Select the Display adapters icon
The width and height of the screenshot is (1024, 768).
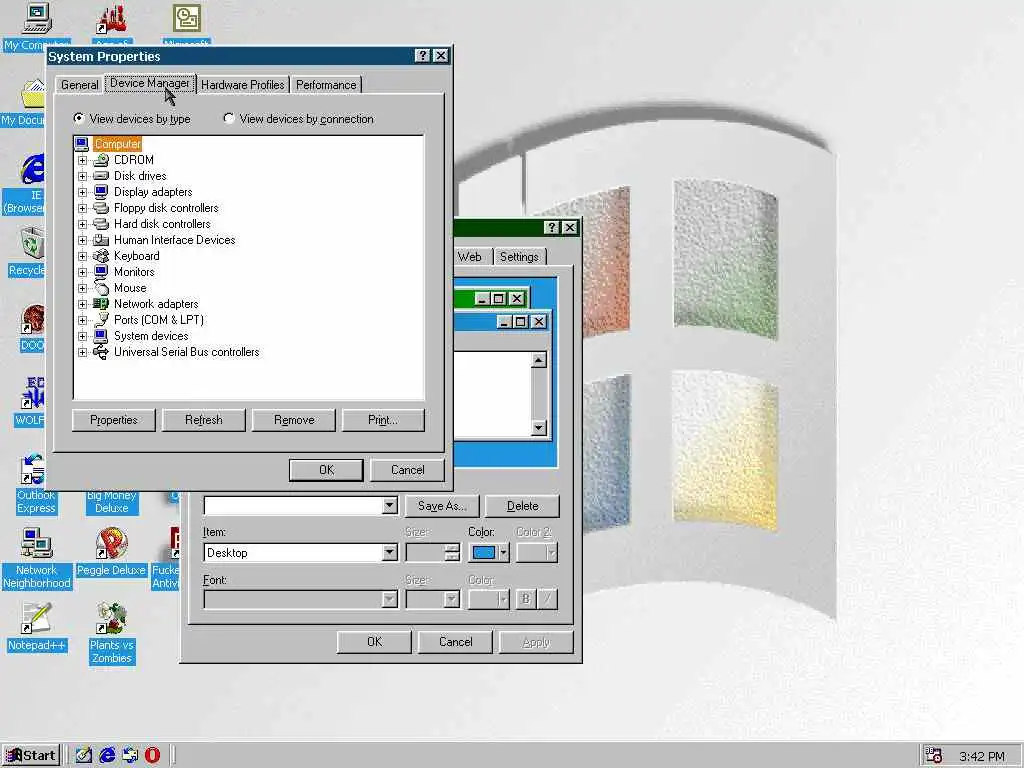point(101,192)
